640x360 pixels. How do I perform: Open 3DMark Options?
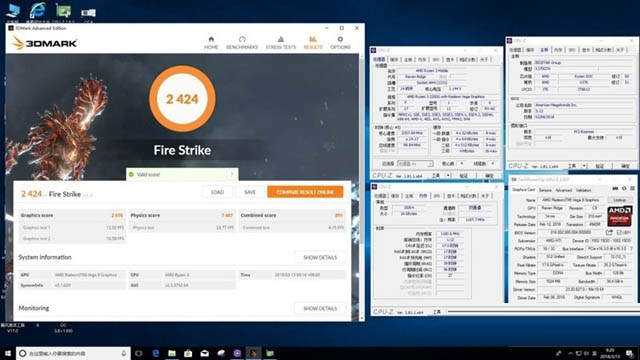point(340,43)
